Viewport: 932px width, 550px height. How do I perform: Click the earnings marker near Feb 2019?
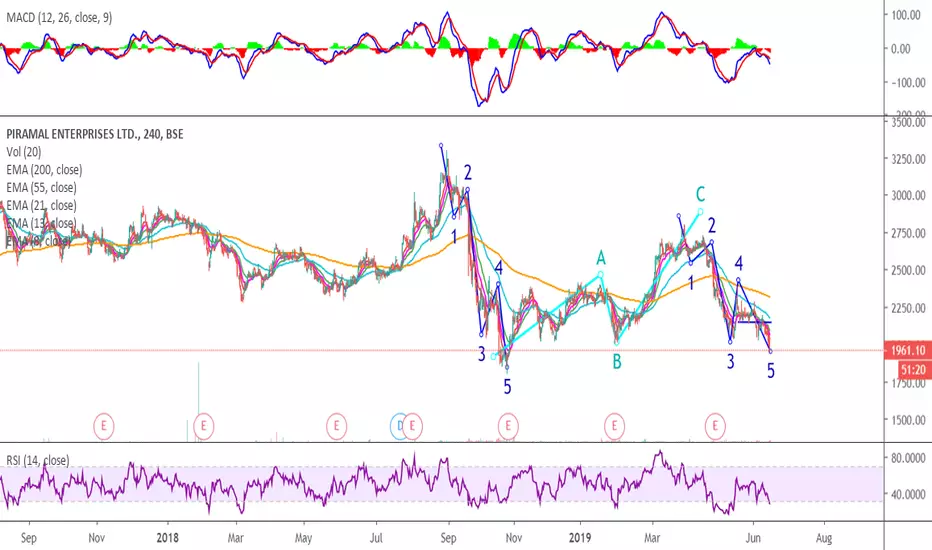[x=614, y=426]
